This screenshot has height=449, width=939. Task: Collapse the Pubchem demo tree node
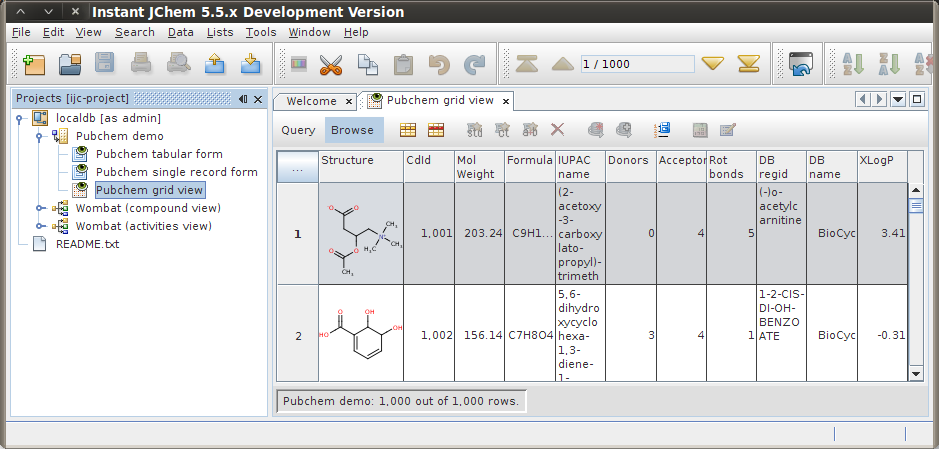coord(40,136)
